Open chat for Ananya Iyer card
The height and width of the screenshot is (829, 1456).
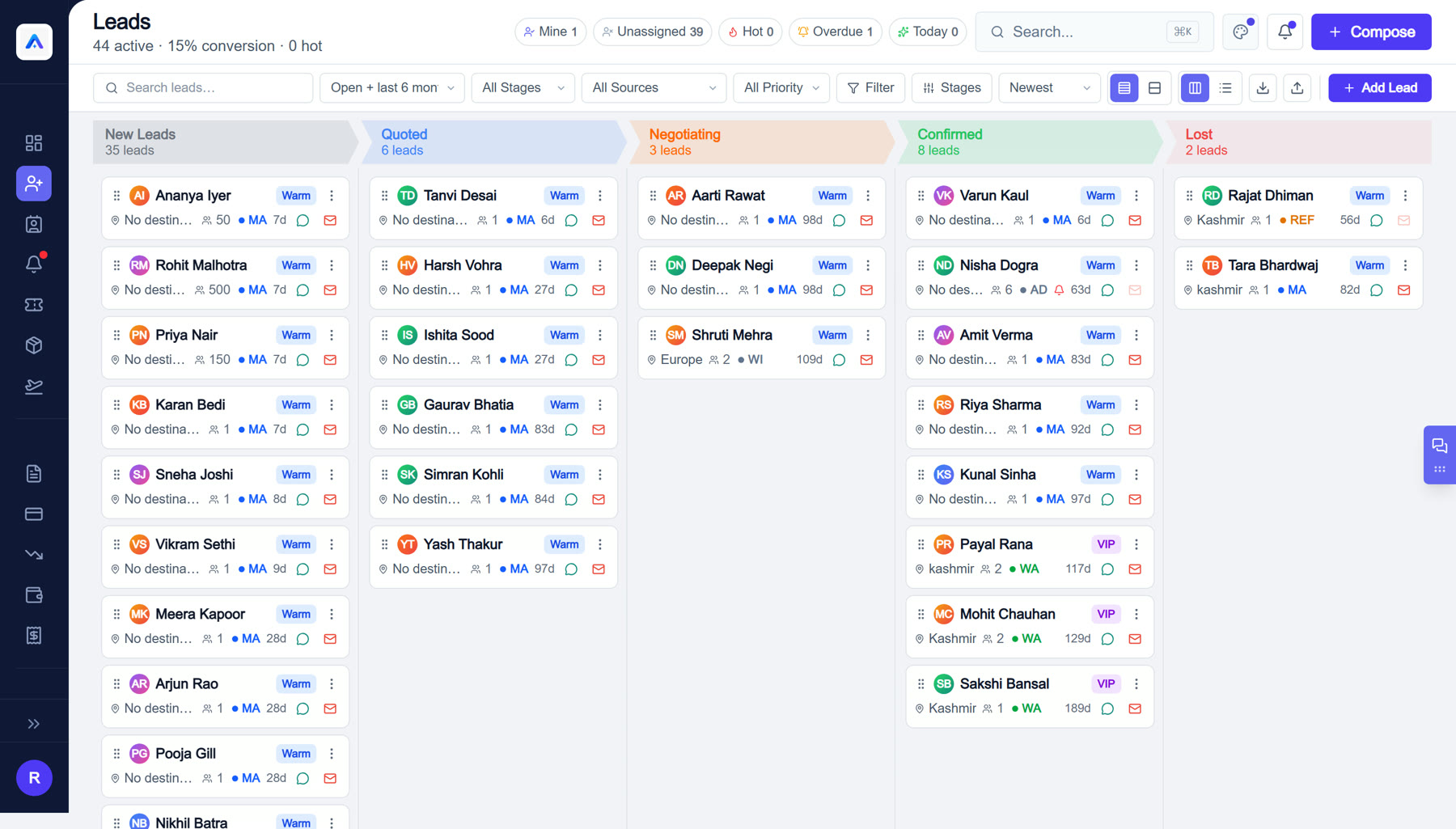303,220
